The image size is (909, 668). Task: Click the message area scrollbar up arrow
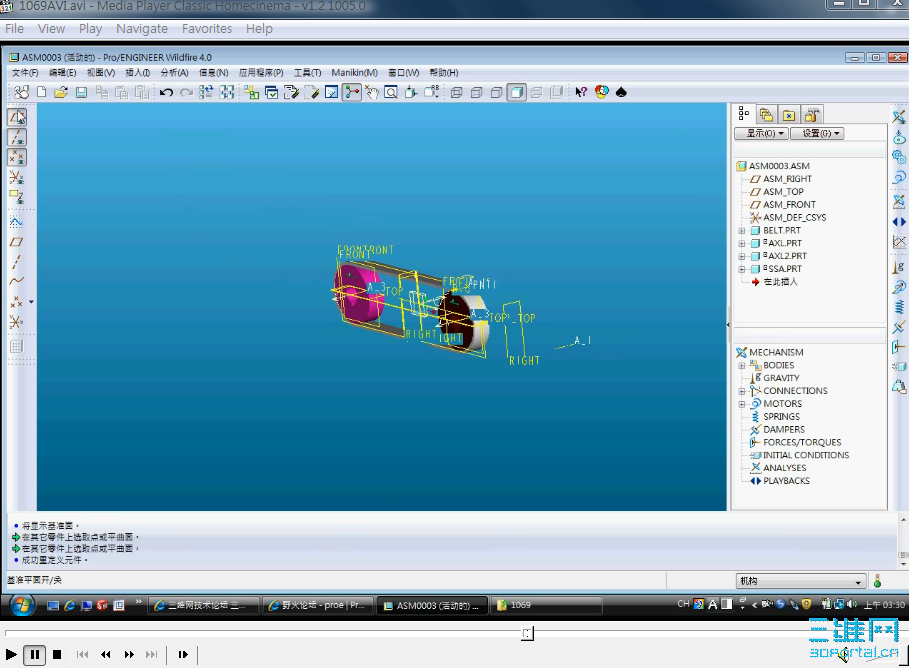(903, 520)
